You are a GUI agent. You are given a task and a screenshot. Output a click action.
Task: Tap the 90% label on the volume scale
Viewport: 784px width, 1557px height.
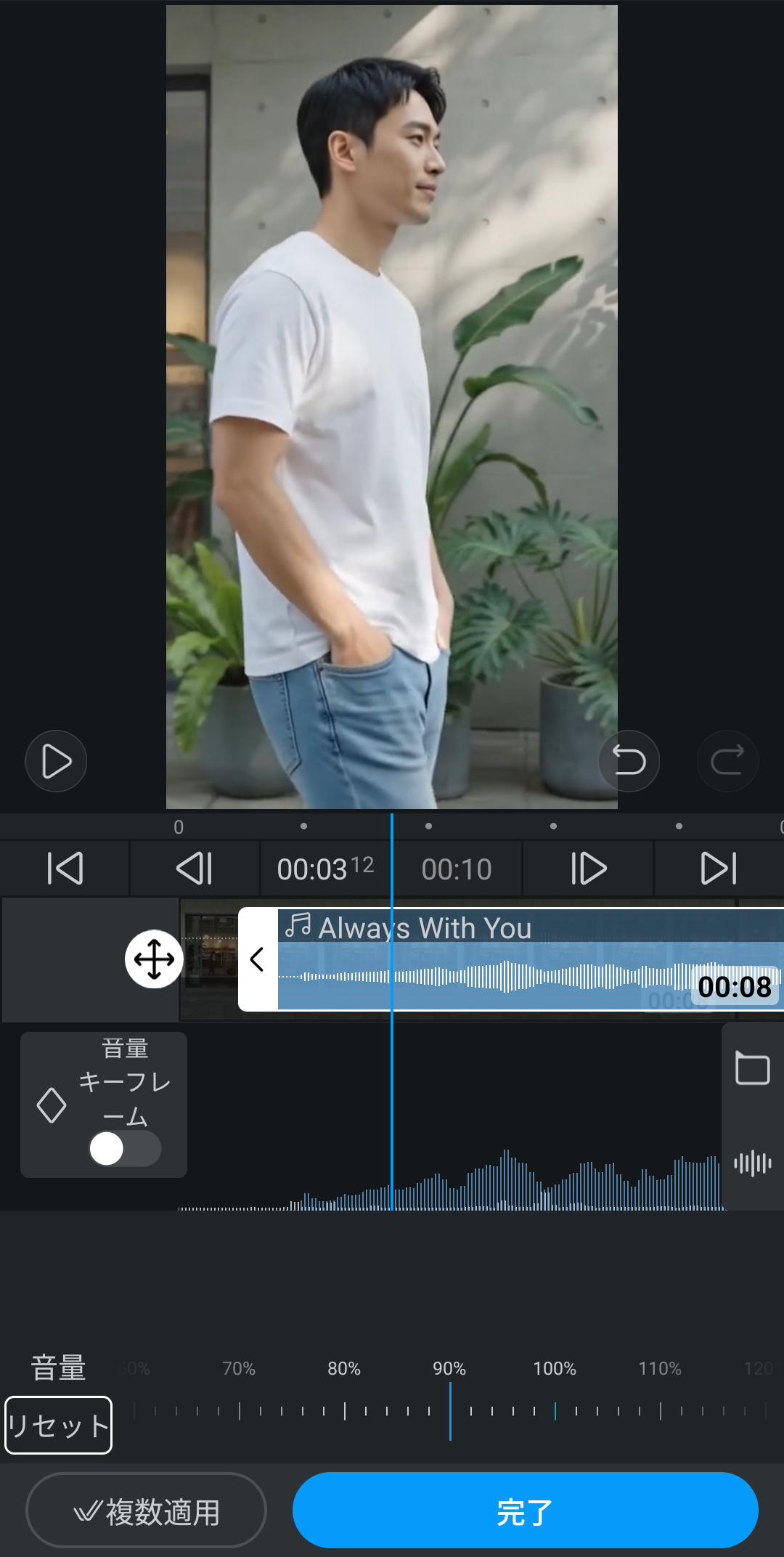(x=449, y=1368)
